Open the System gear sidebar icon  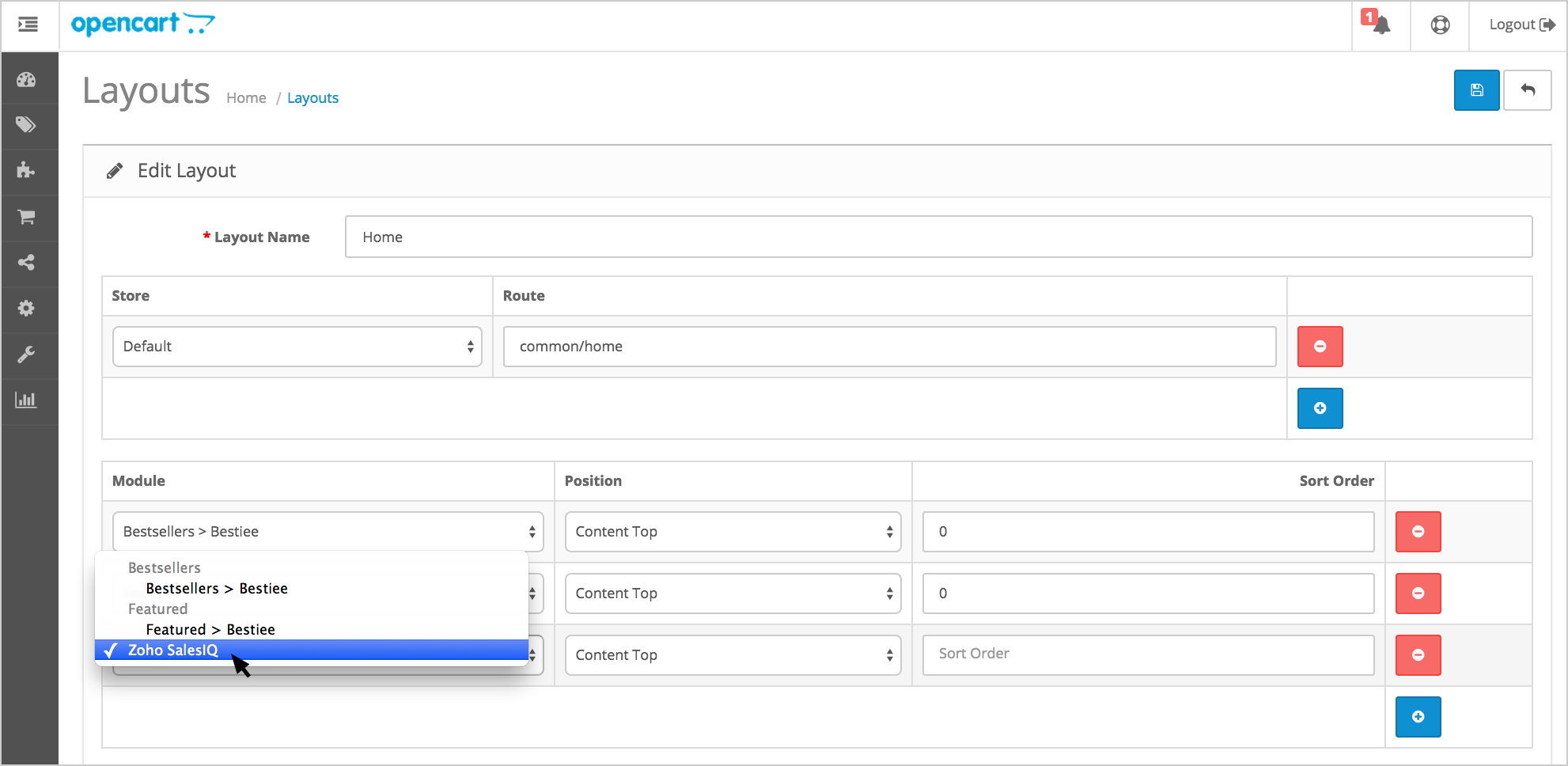click(x=26, y=308)
